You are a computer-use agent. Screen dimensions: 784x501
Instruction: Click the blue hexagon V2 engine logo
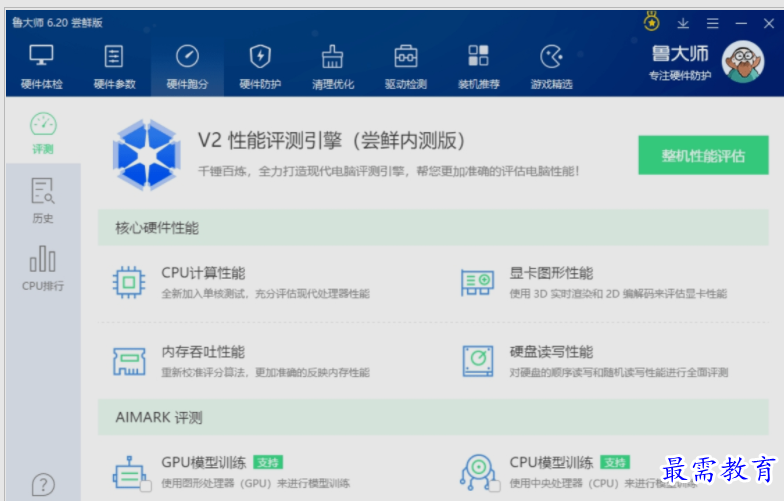point(146,154)
